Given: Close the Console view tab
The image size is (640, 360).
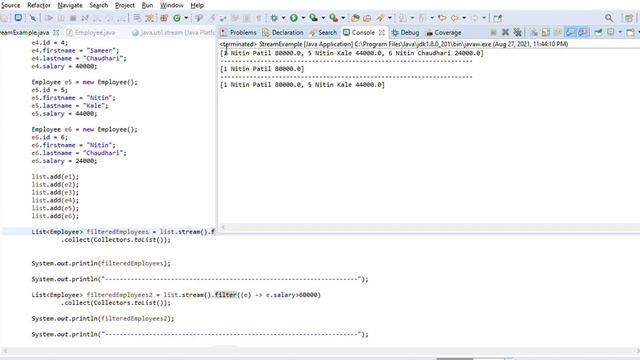Looking at the screenshot, I should click(382, 32).
